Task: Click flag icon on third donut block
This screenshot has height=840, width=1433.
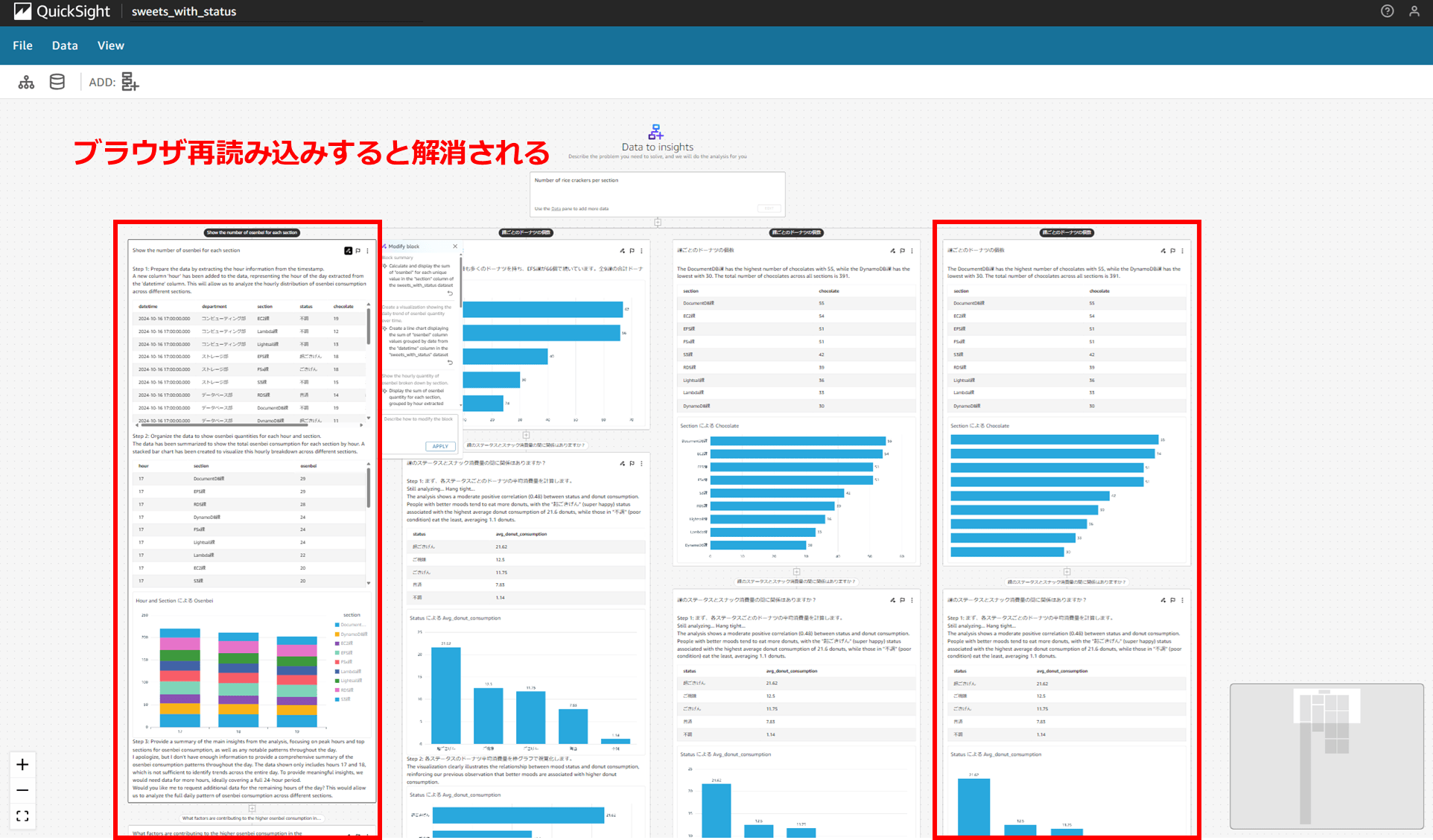Action: pos(903,251)
